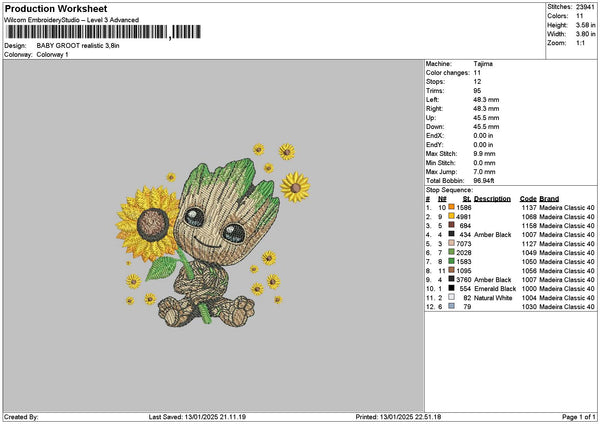
Task: Click the Stops value 12
Action: [x=477, y=82]
